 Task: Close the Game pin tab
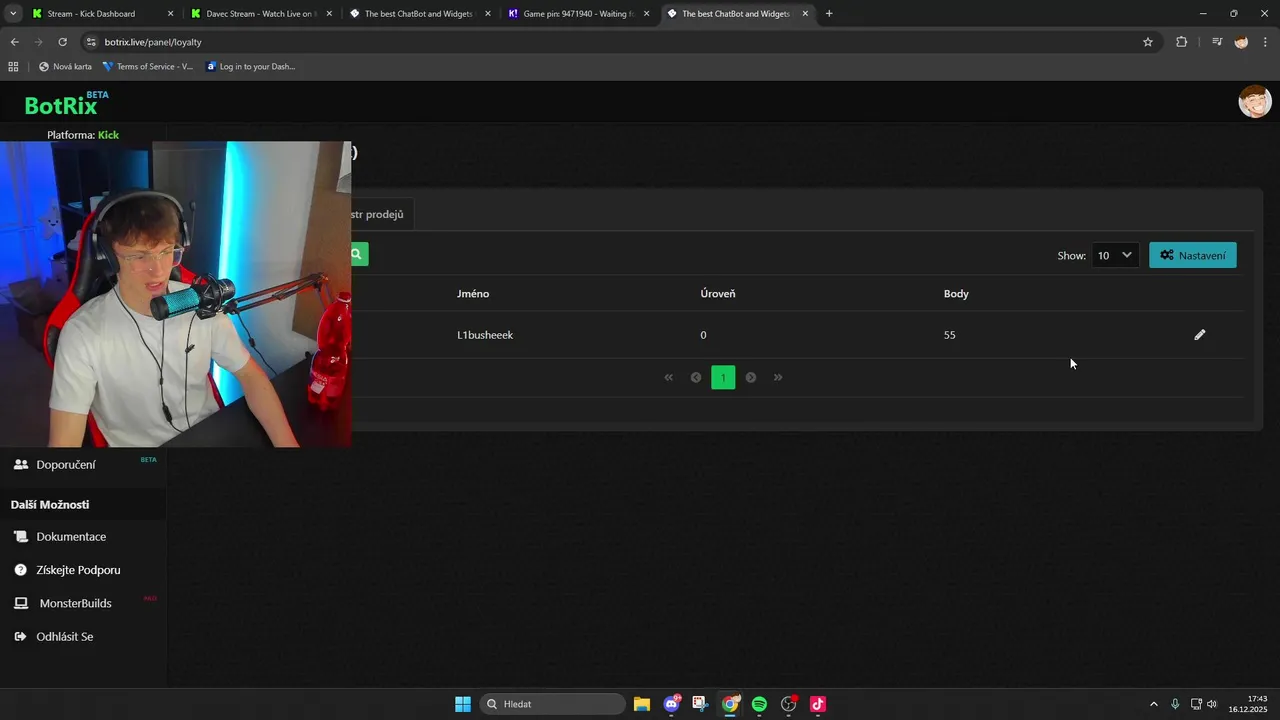point(646,14)
